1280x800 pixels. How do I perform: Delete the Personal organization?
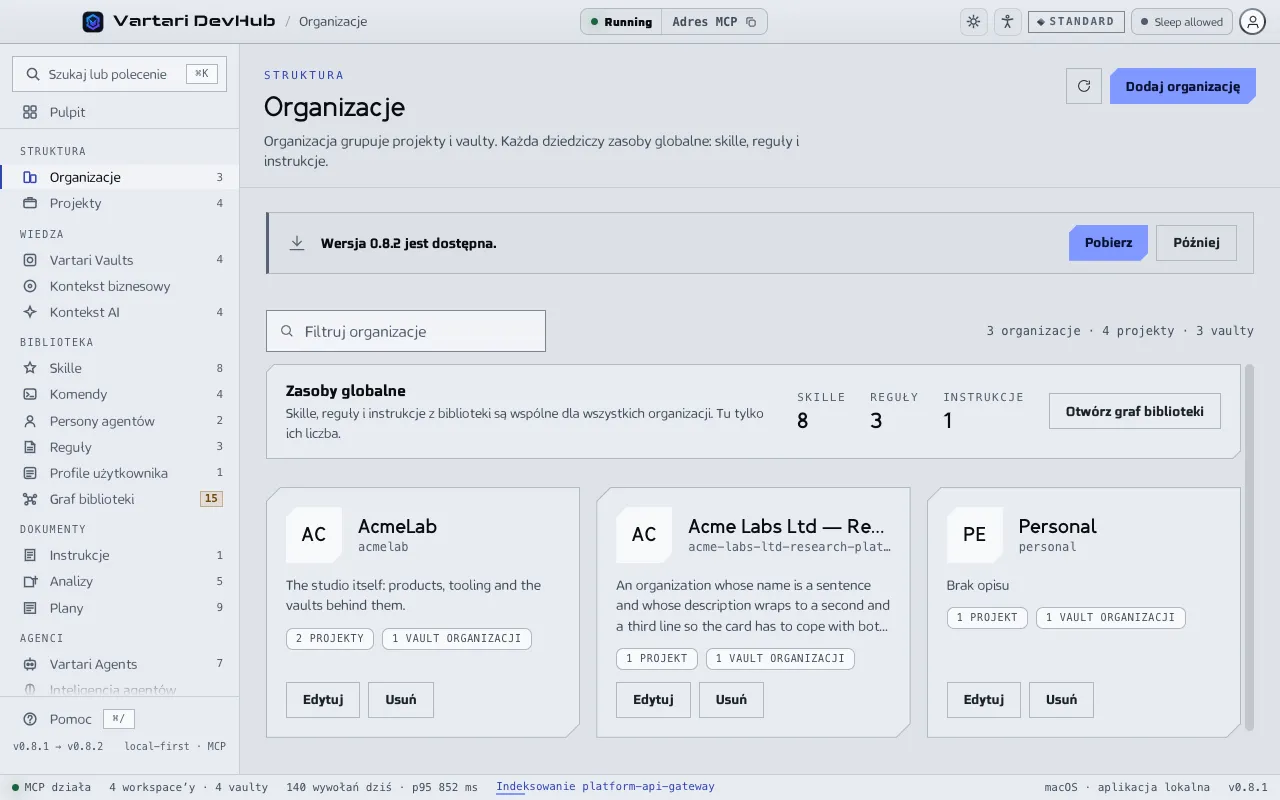coord(1061,700)
